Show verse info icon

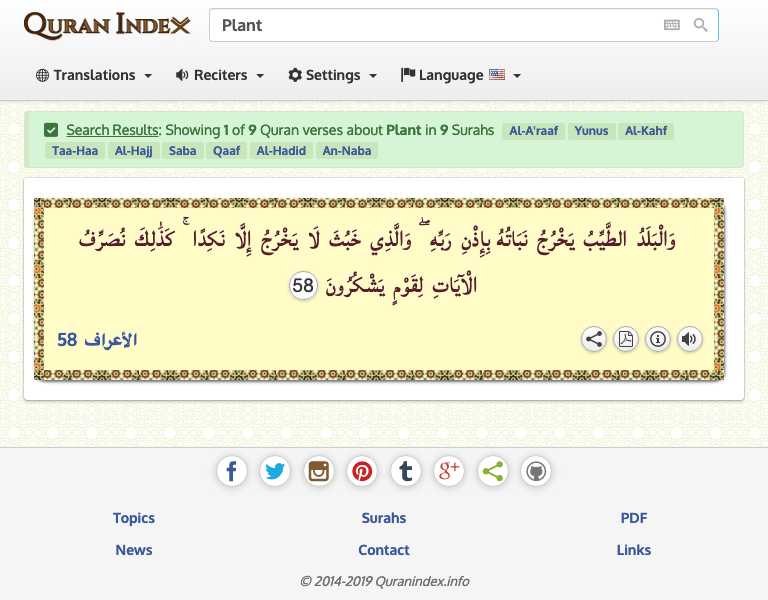click(x=657, y=339)
